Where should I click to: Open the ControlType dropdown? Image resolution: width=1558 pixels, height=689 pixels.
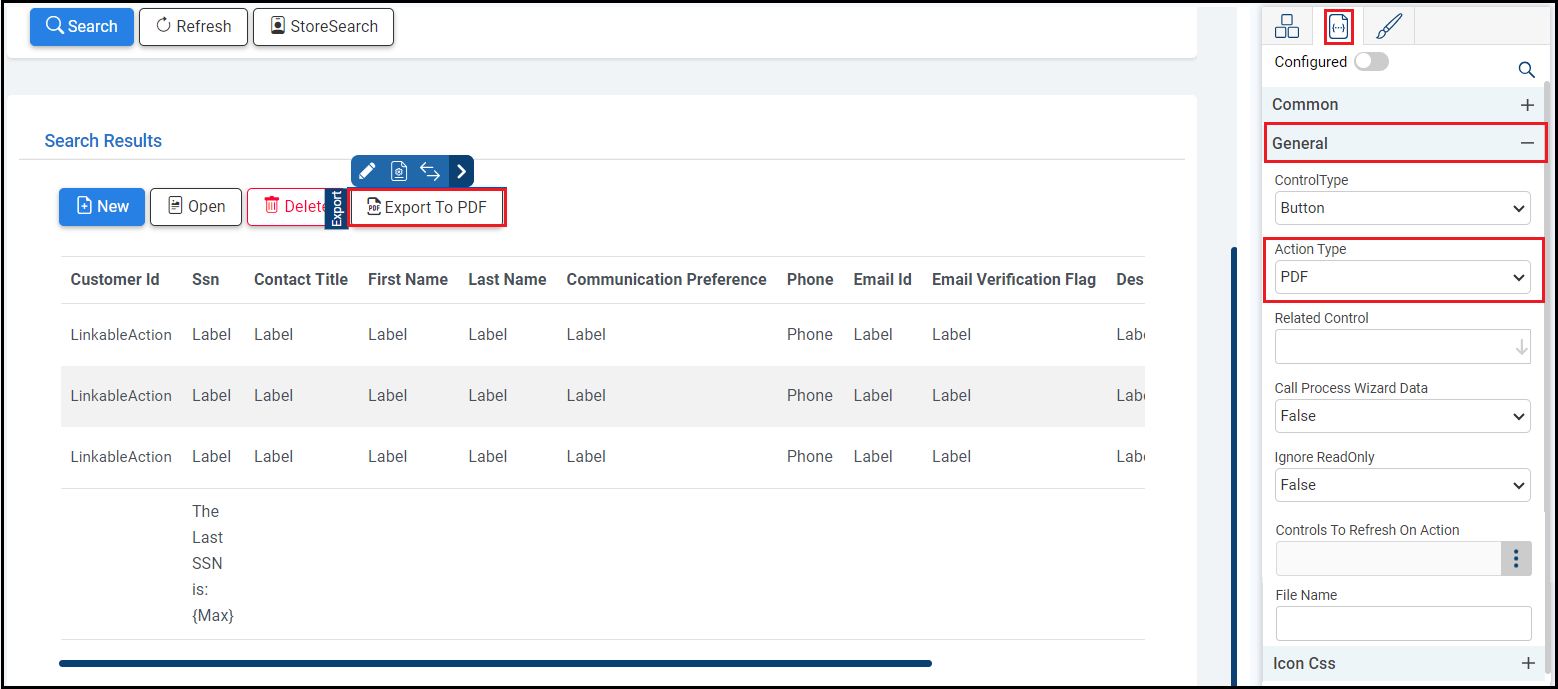(1402, 208)
